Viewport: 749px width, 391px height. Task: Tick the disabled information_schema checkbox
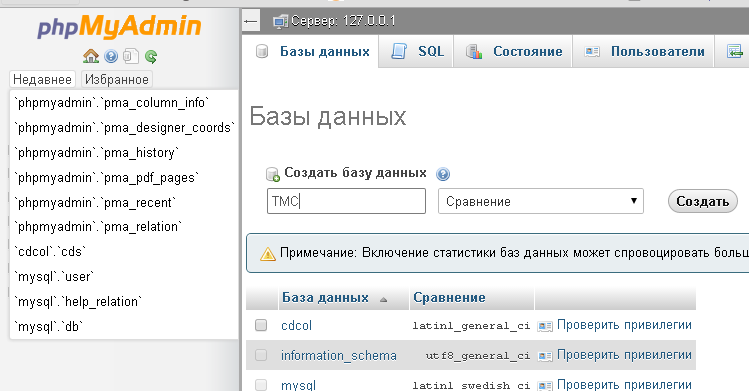click(x=261, y=355)
